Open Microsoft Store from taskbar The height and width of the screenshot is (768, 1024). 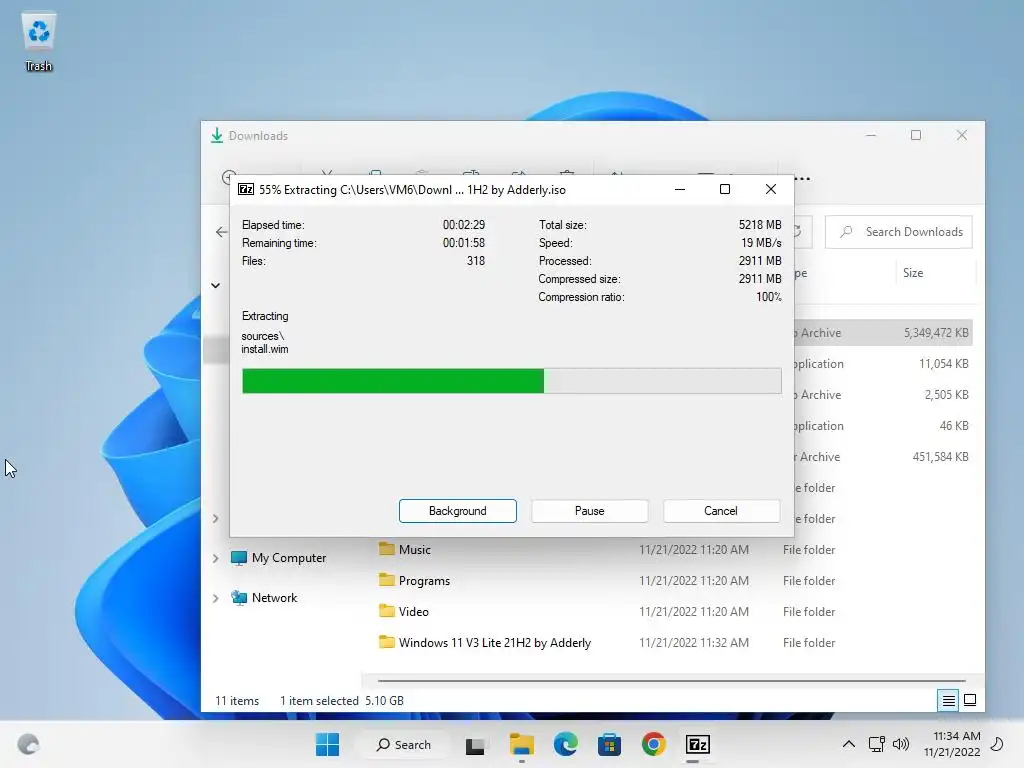609,744
